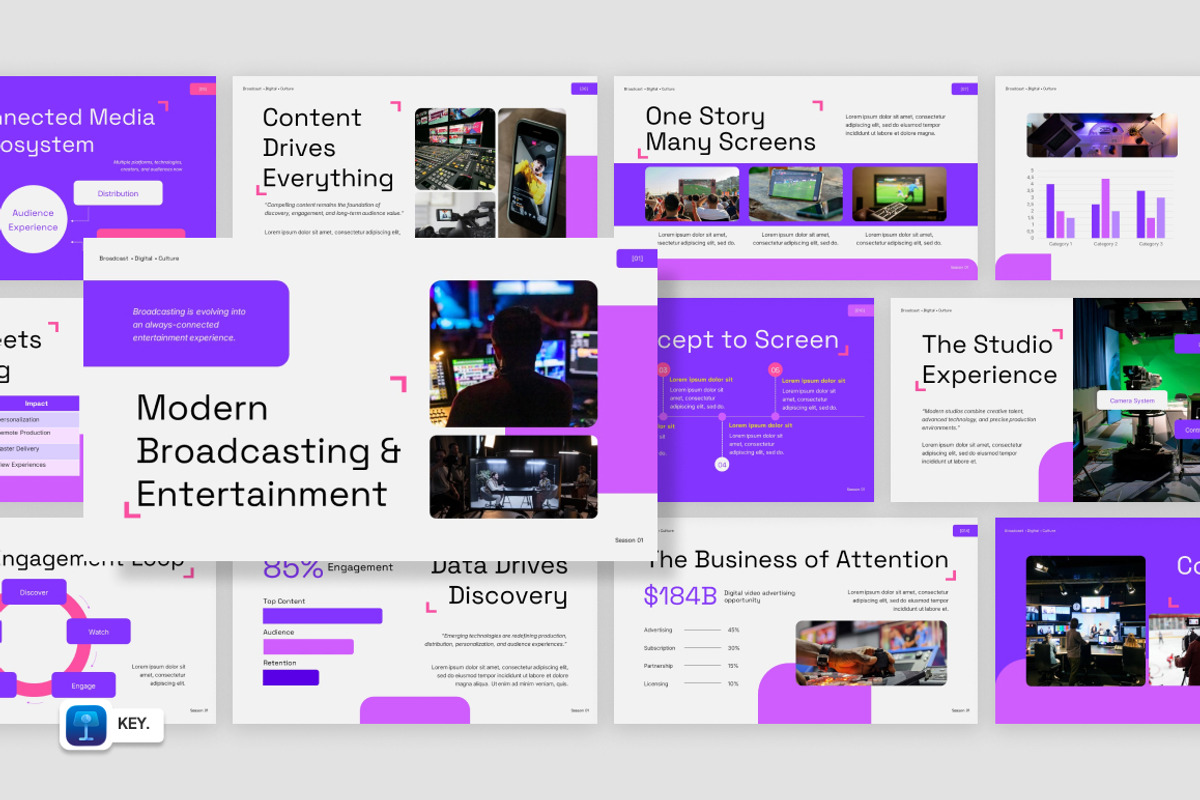Click the control room monitors photo in Content slide
Screen dimensions: 1200x800
point(455,148)
